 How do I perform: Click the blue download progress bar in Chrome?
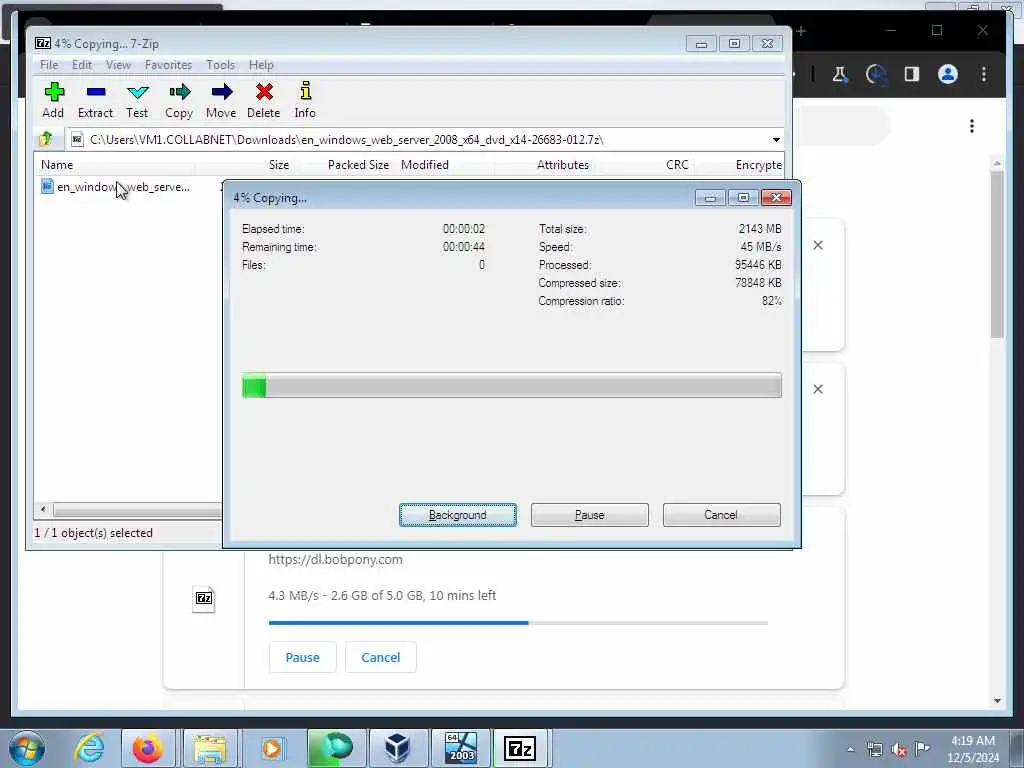tap(518, 623)
